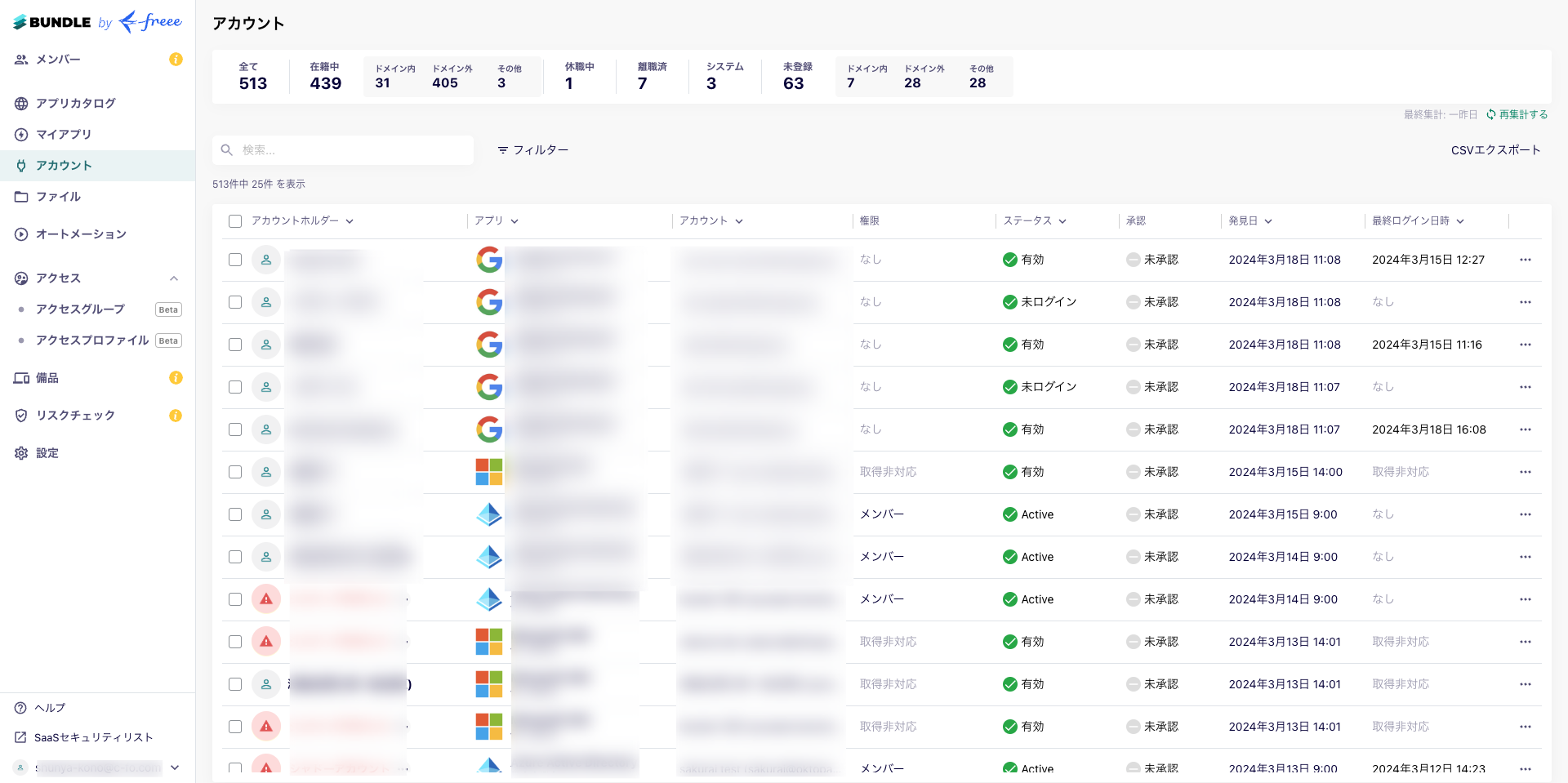Click the リスクチェック shield icon
1568x783 pixels.
(21, 416)
